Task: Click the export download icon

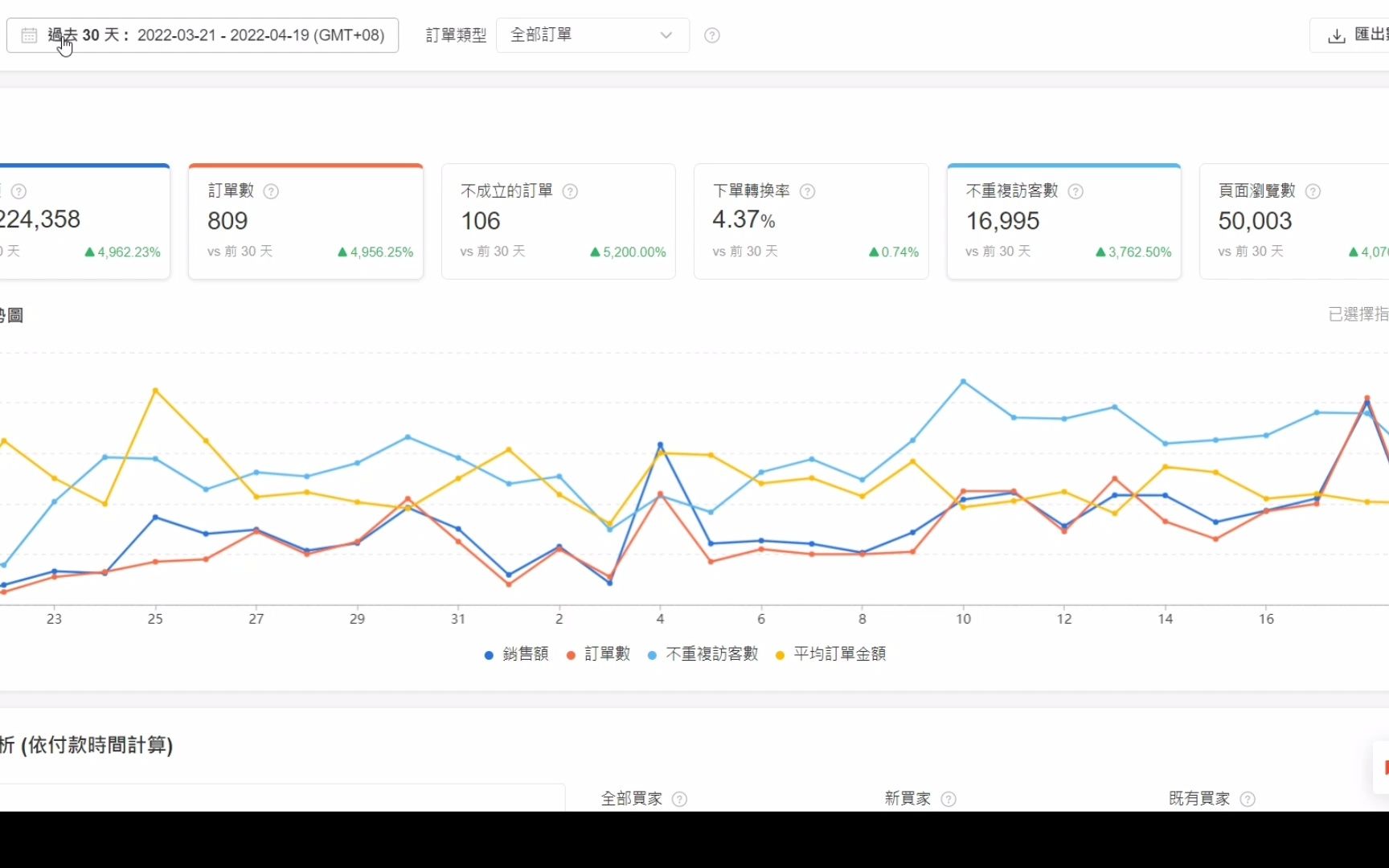Action: coord(1337,35)
